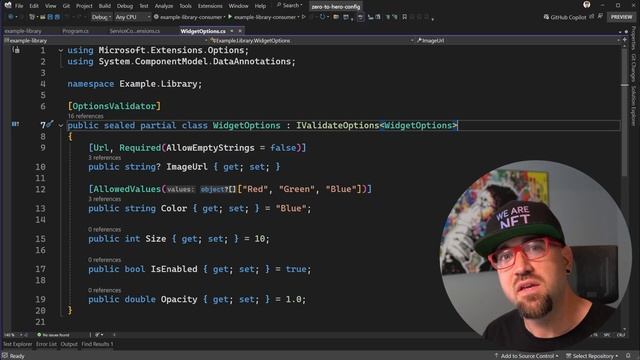Start debugging example-library-consumer with green play button
This screenshot has height=360, width=640.
tap(263, 17)
